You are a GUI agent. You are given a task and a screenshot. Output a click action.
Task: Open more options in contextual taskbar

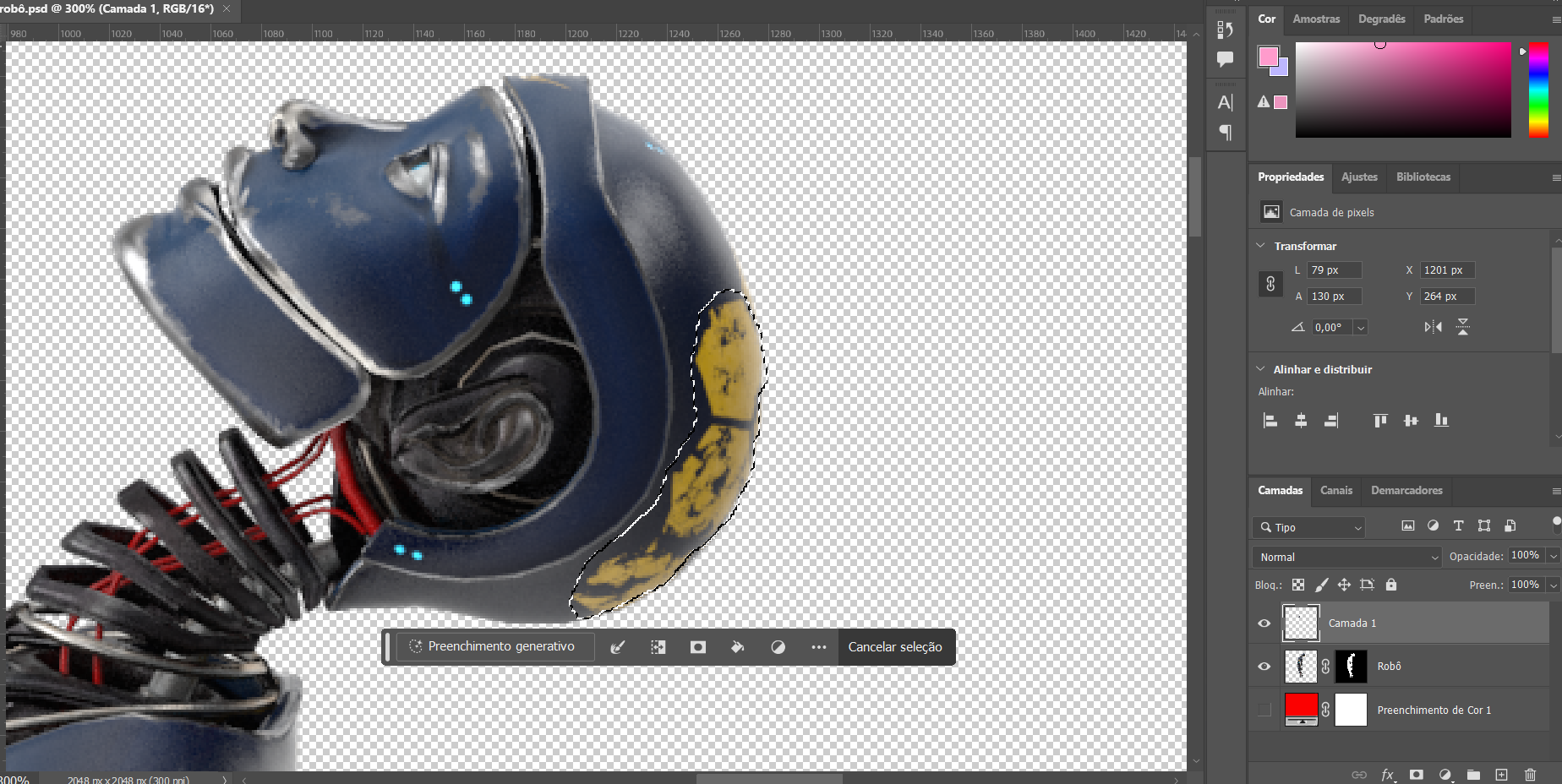coord(818,647)
